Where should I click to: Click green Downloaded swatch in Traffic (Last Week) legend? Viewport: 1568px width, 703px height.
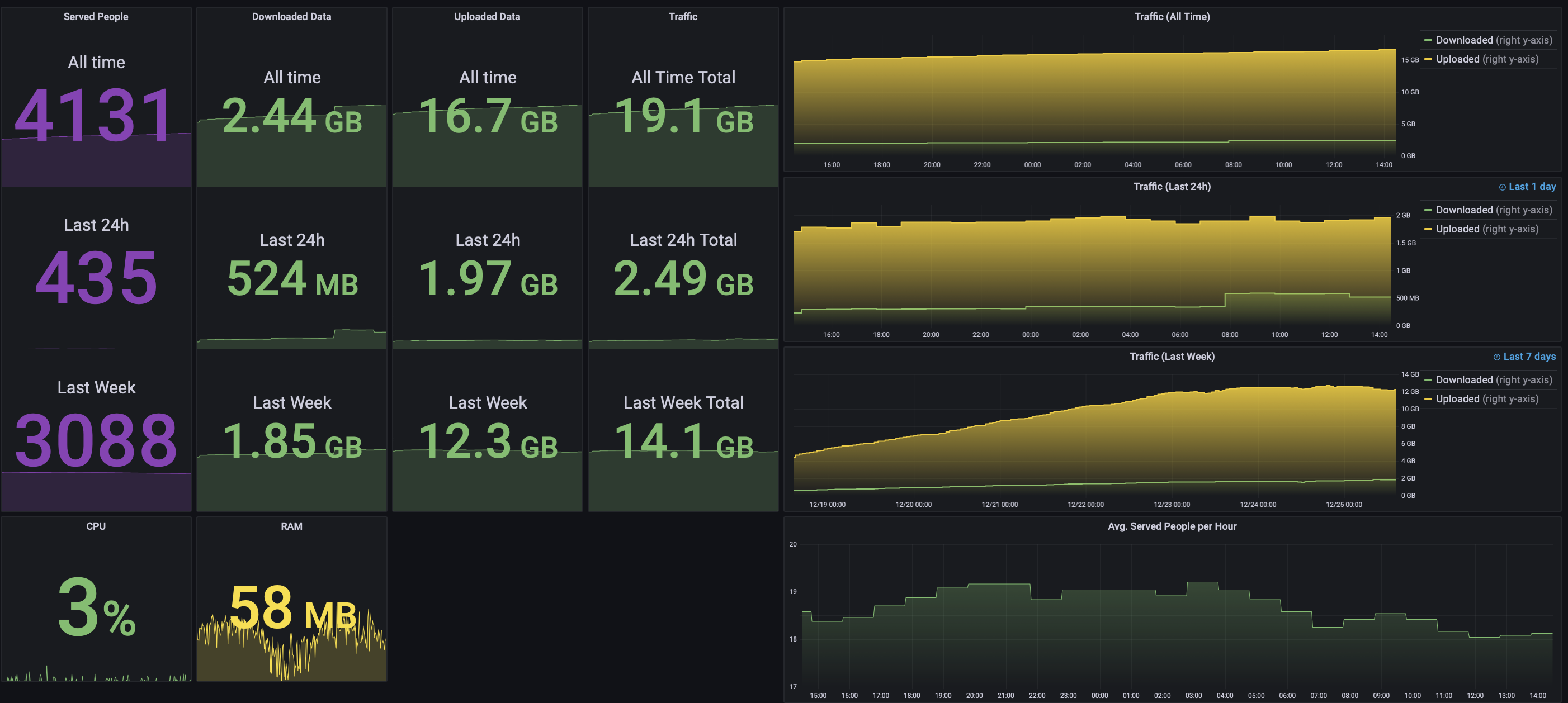coord(1428,380)
